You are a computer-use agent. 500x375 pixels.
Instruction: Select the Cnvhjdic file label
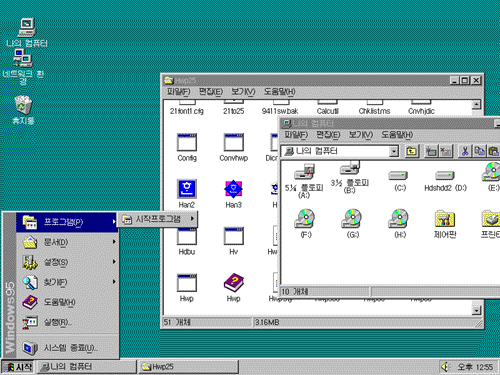click(x=421, y=111)
